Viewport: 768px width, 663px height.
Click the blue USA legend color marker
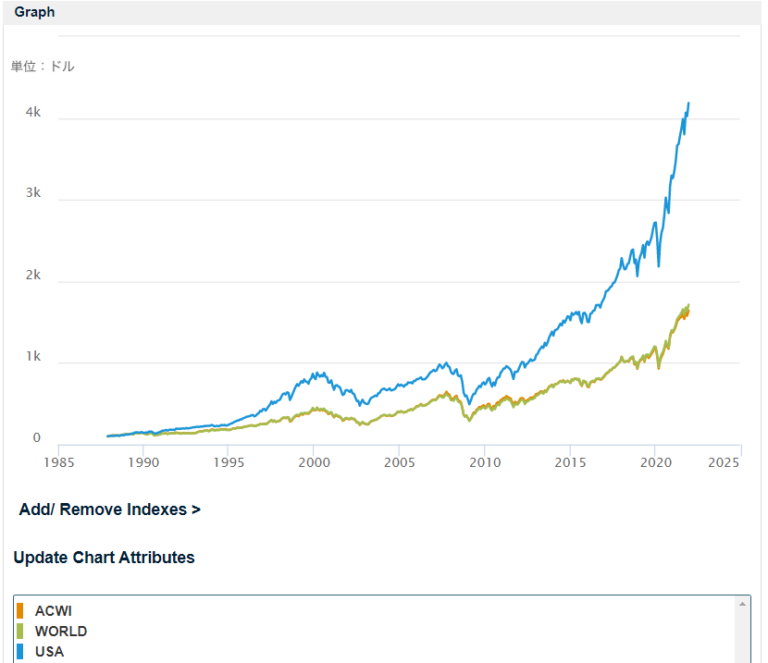(x=20, y=651)
